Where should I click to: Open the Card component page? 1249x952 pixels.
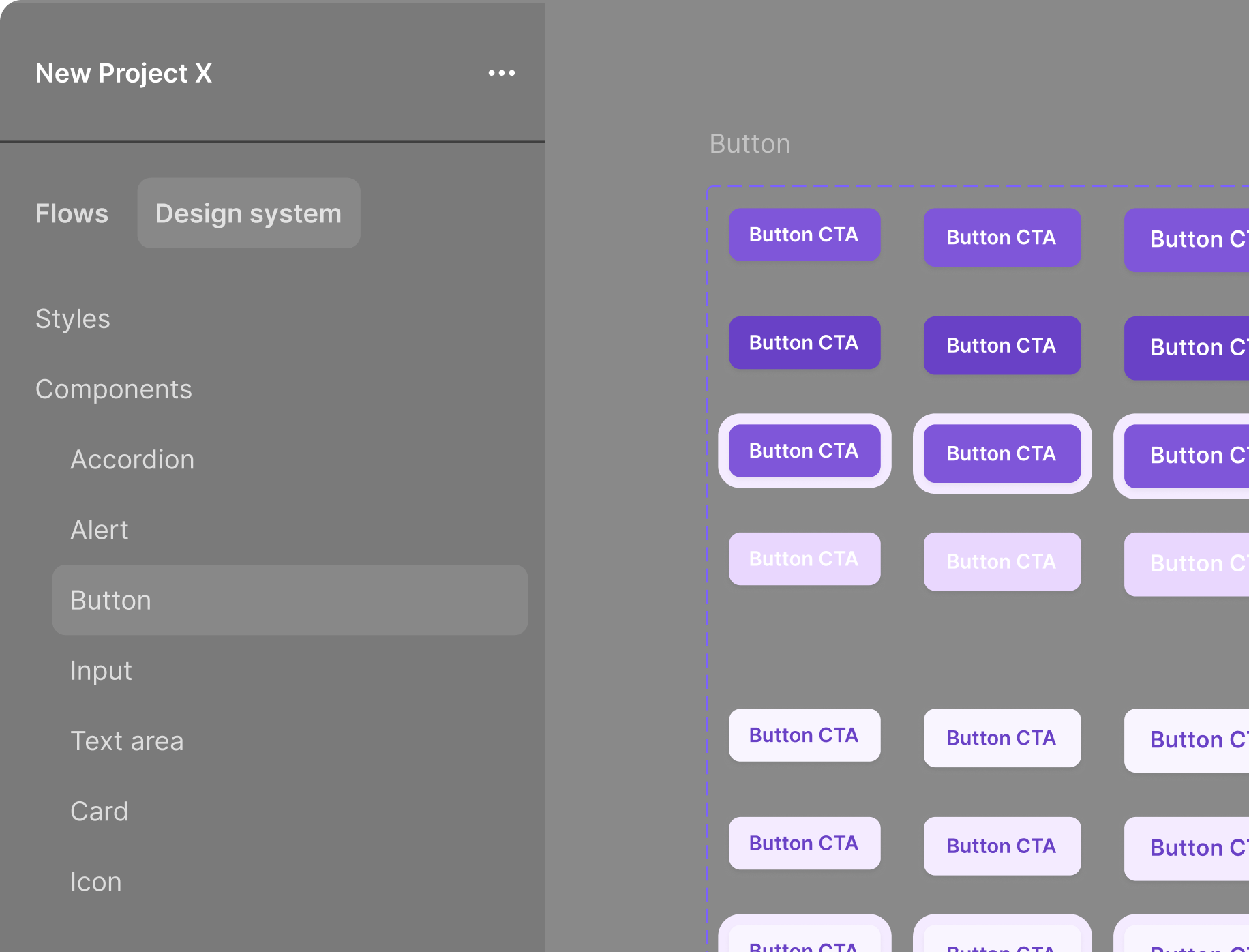(100, 812)
